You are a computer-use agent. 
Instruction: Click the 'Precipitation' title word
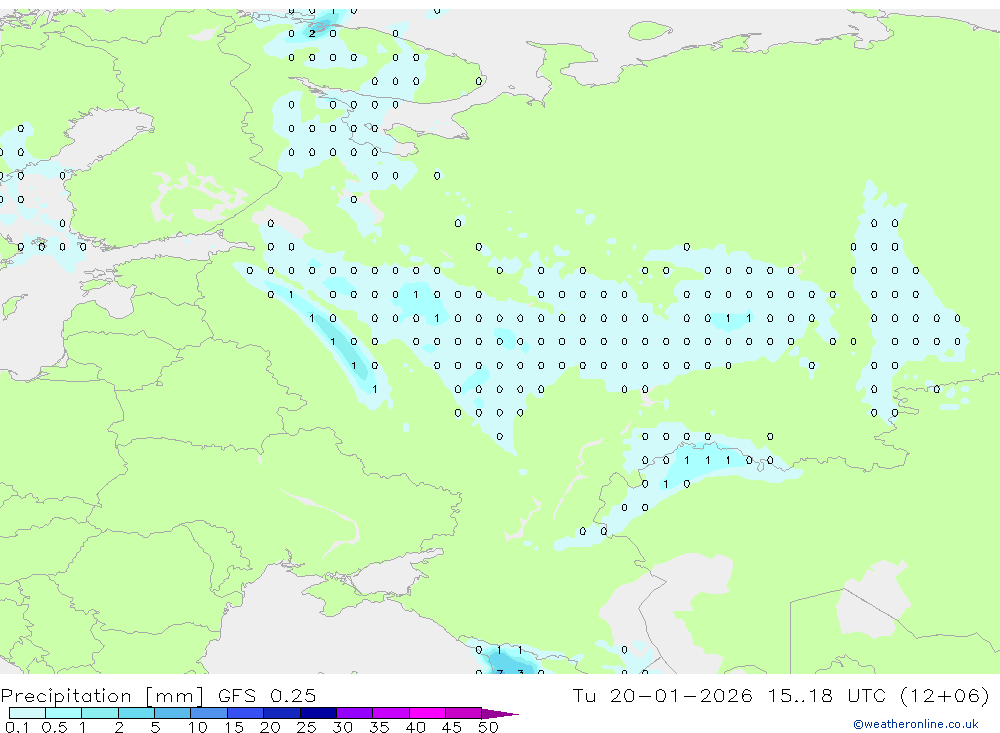66,695
